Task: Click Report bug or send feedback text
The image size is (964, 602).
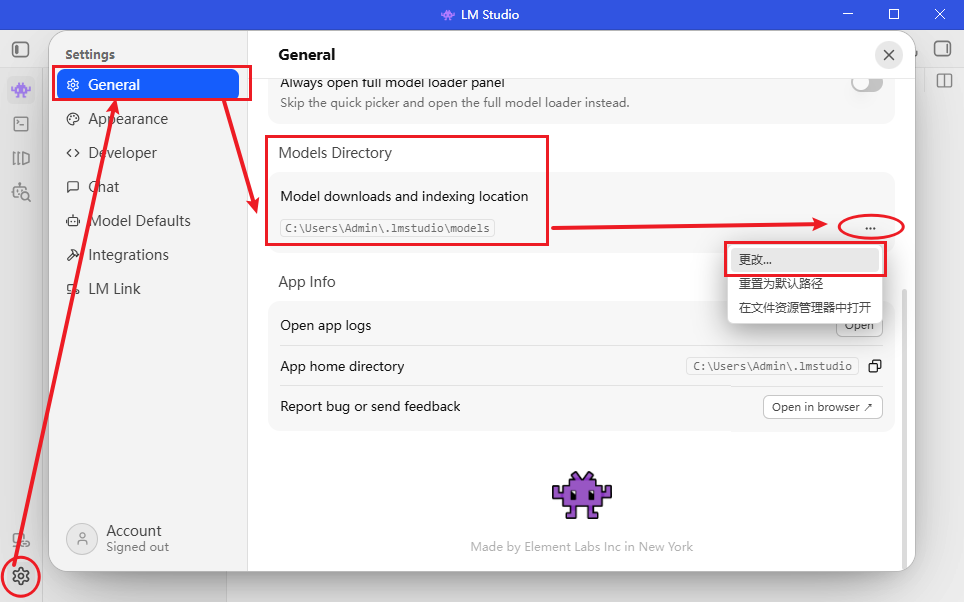Action: tap(370, 406)
